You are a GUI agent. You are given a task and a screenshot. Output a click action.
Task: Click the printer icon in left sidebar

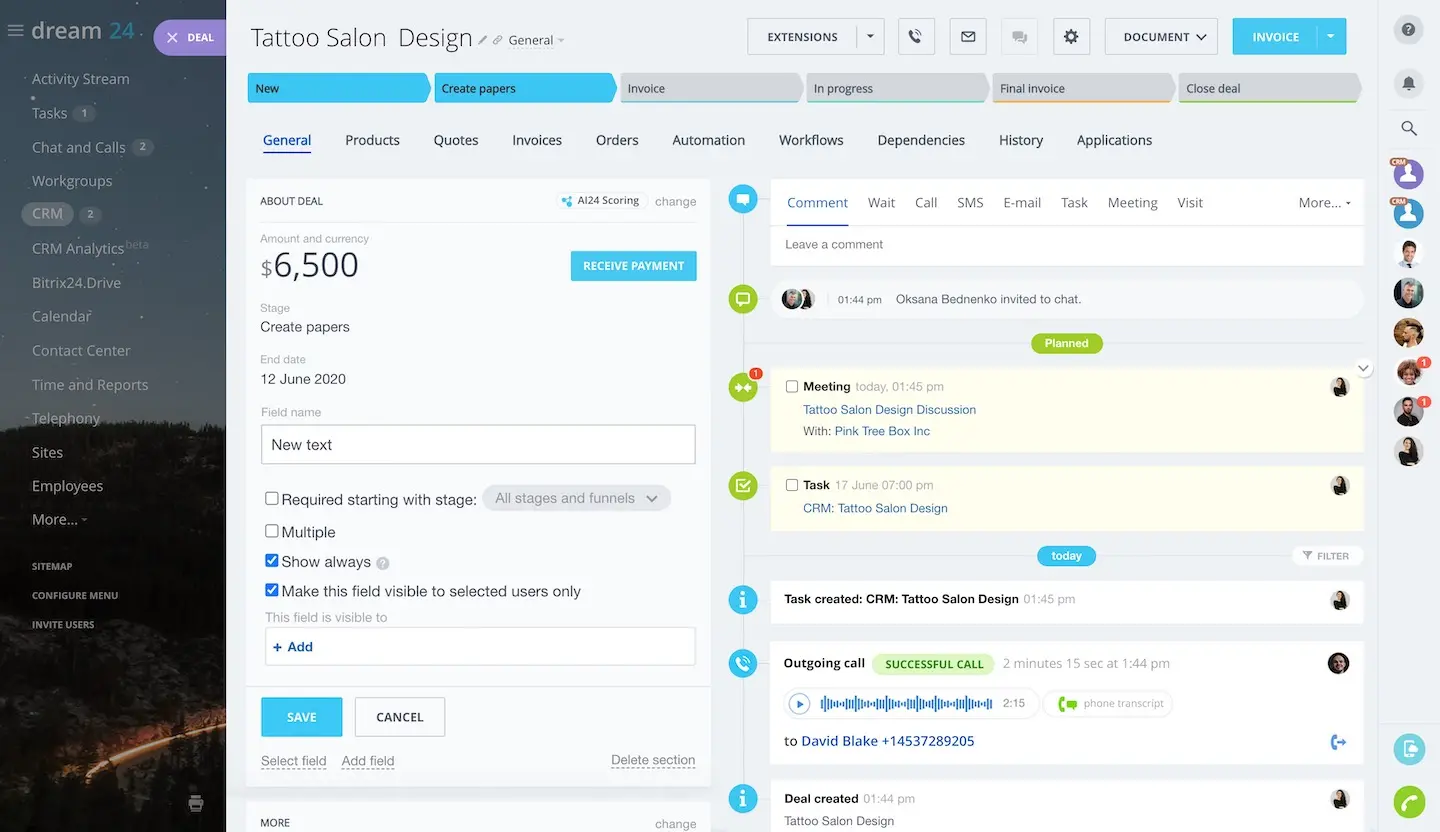(x=196, y=802)
